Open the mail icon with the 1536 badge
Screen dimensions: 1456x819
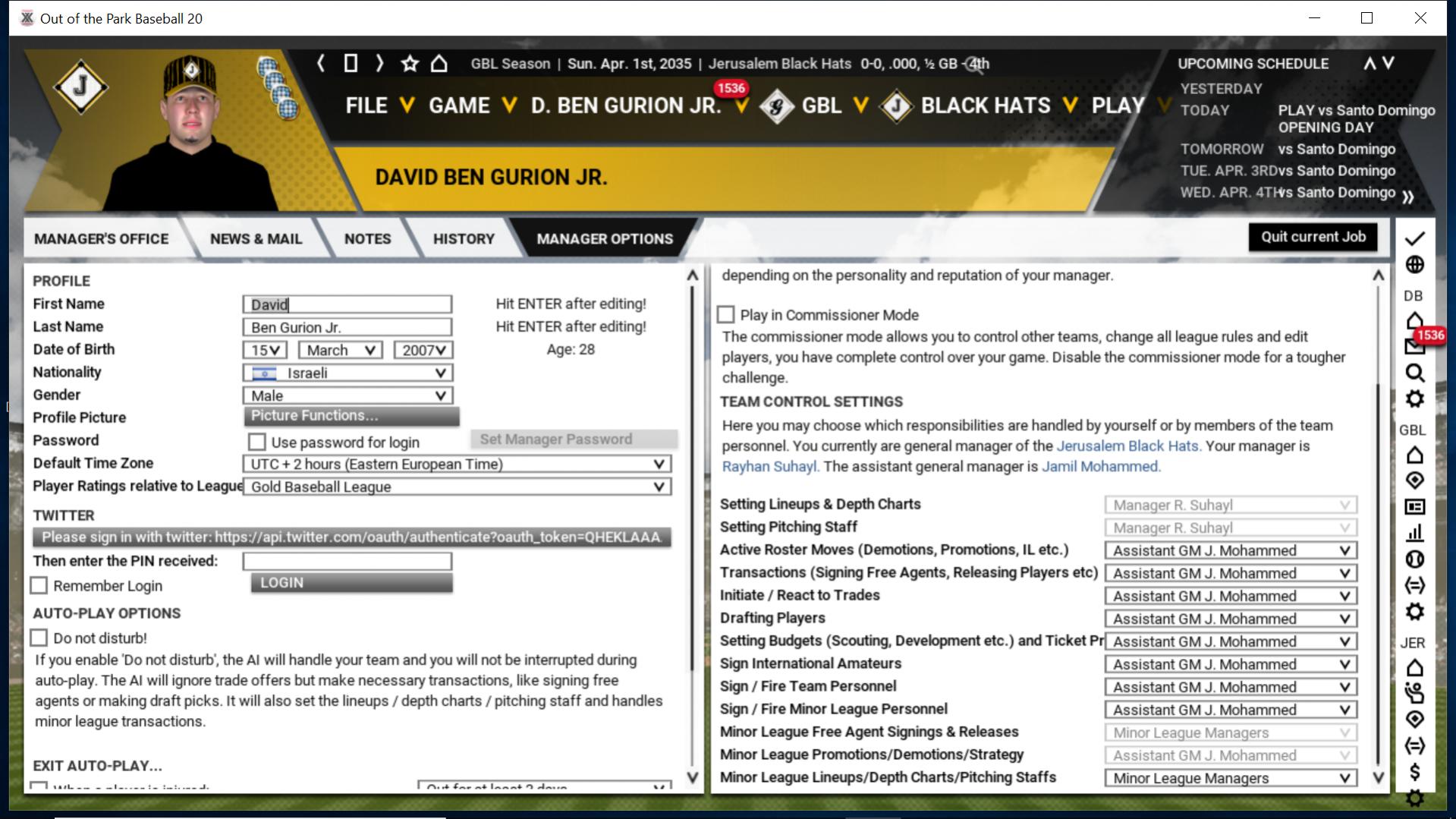(1414, 346)
